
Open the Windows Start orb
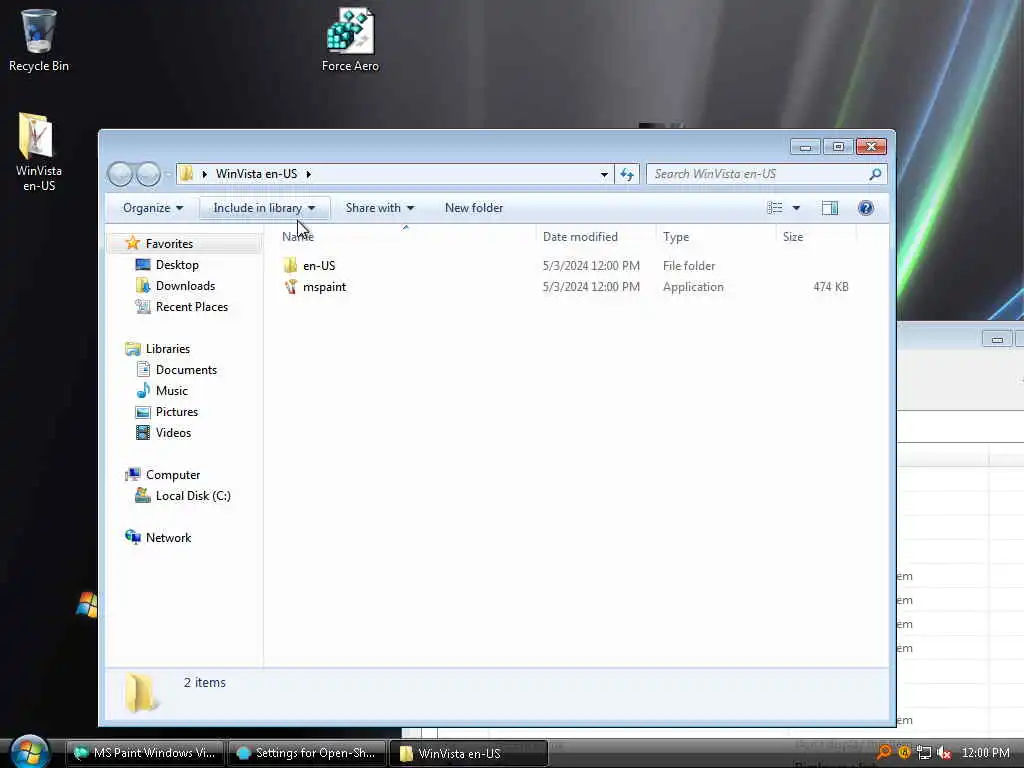(29, 751)
